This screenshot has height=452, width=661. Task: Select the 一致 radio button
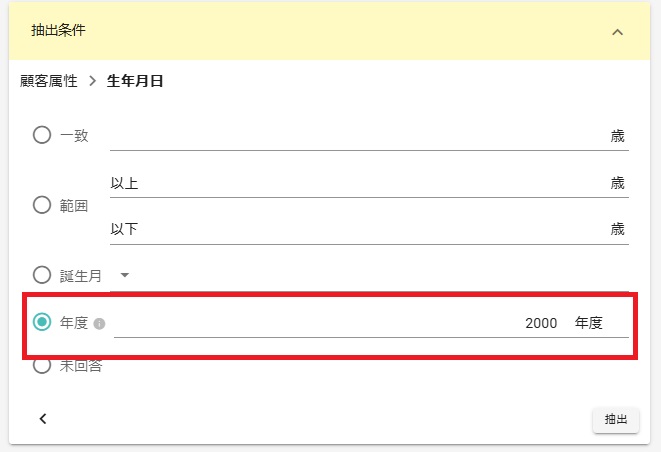[42, 135]
